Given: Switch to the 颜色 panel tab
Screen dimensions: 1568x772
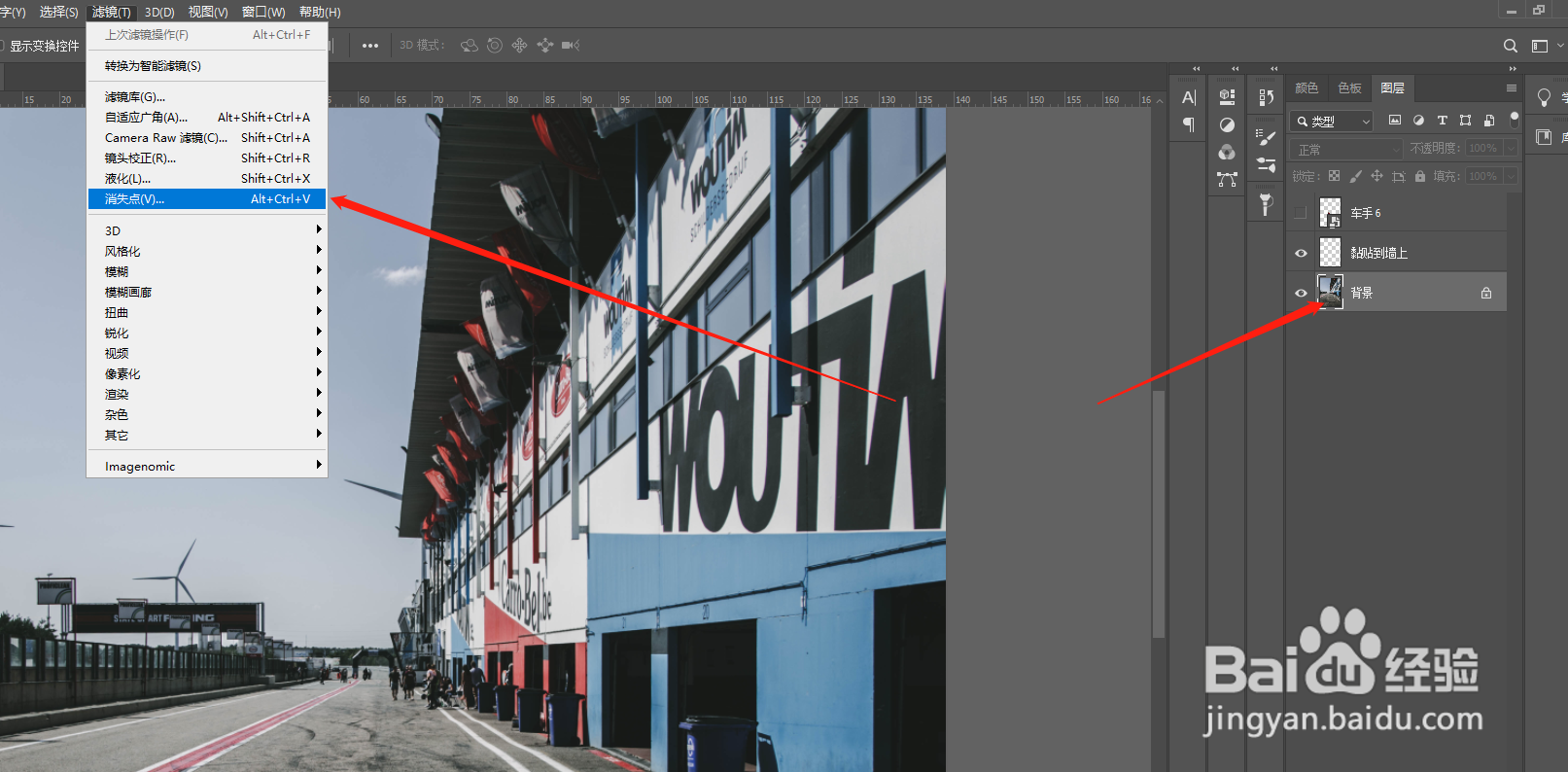Looking at the screenshot, I should click(x=1307, y=88).
